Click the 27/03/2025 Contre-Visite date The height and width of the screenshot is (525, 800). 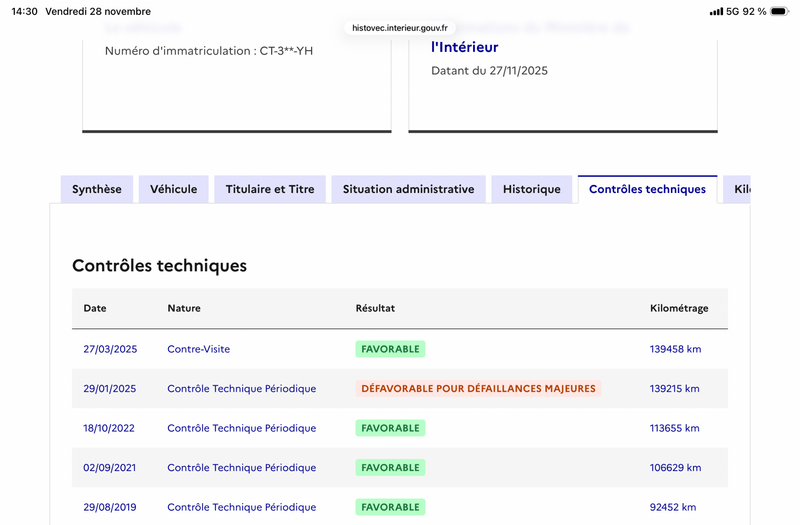pyautogui.click(x=110, y=349)
